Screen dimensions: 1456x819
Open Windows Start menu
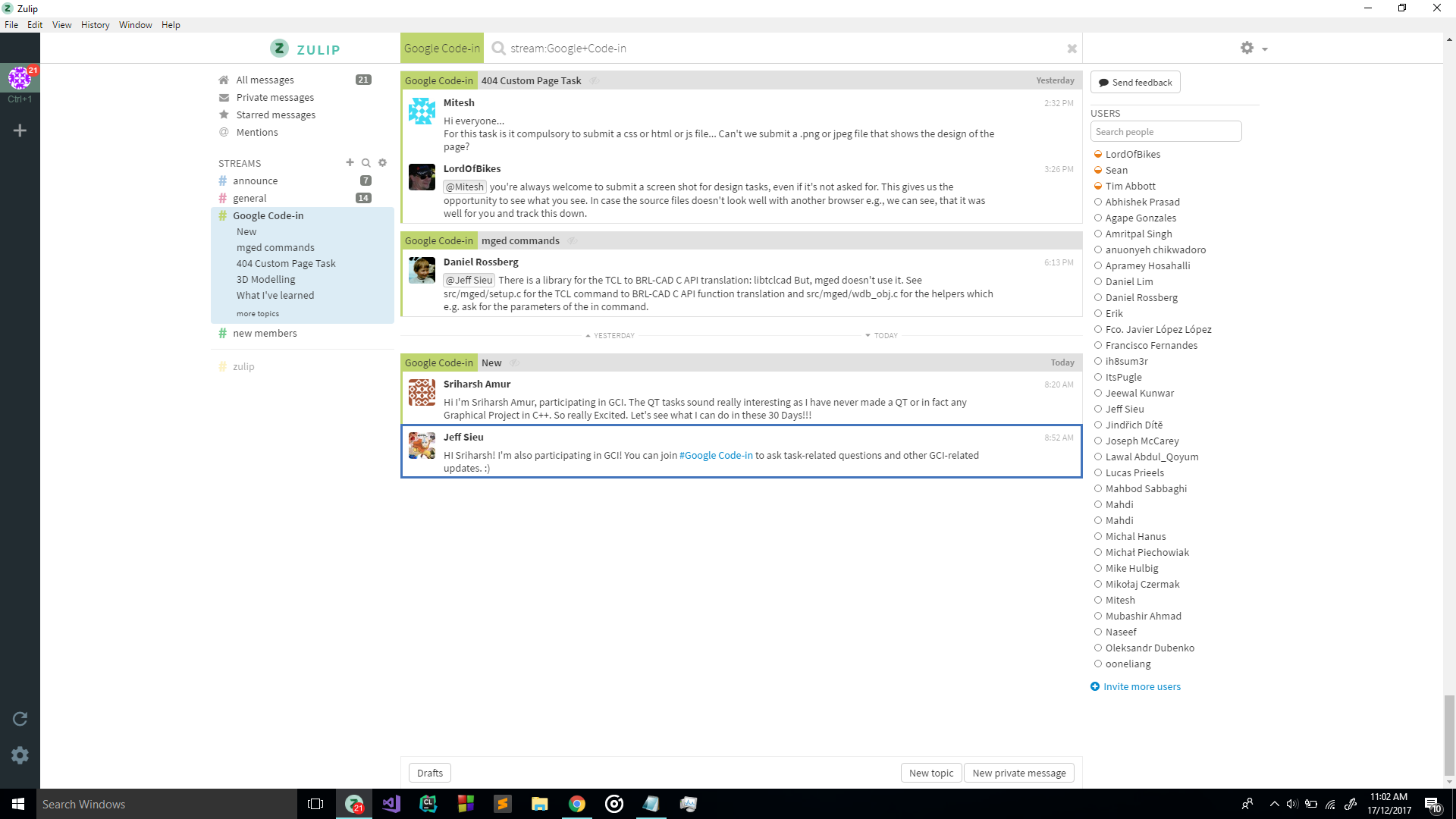(18, 804)
